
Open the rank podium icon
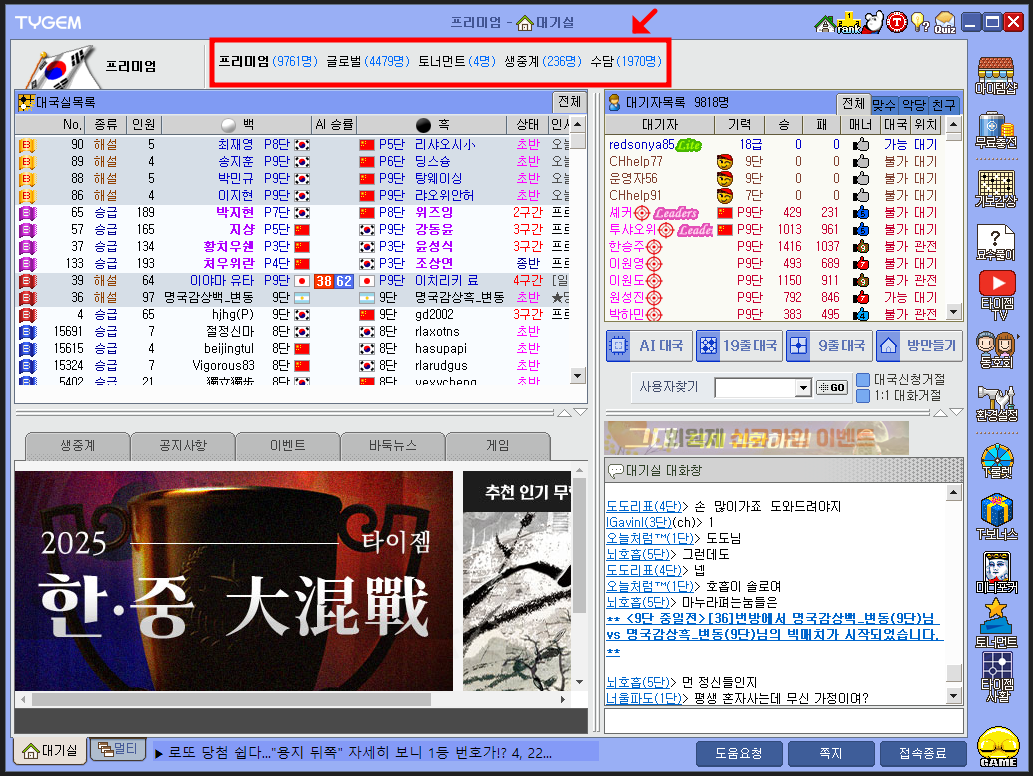point(849,23)
